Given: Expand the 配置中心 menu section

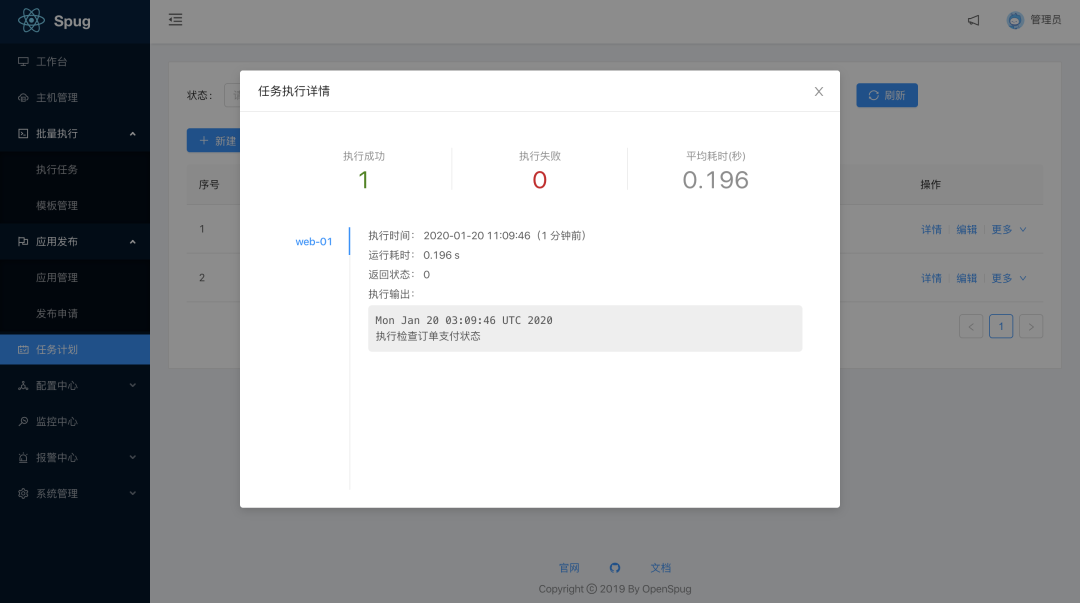Looking at the screenshot, I should point(75,385).
